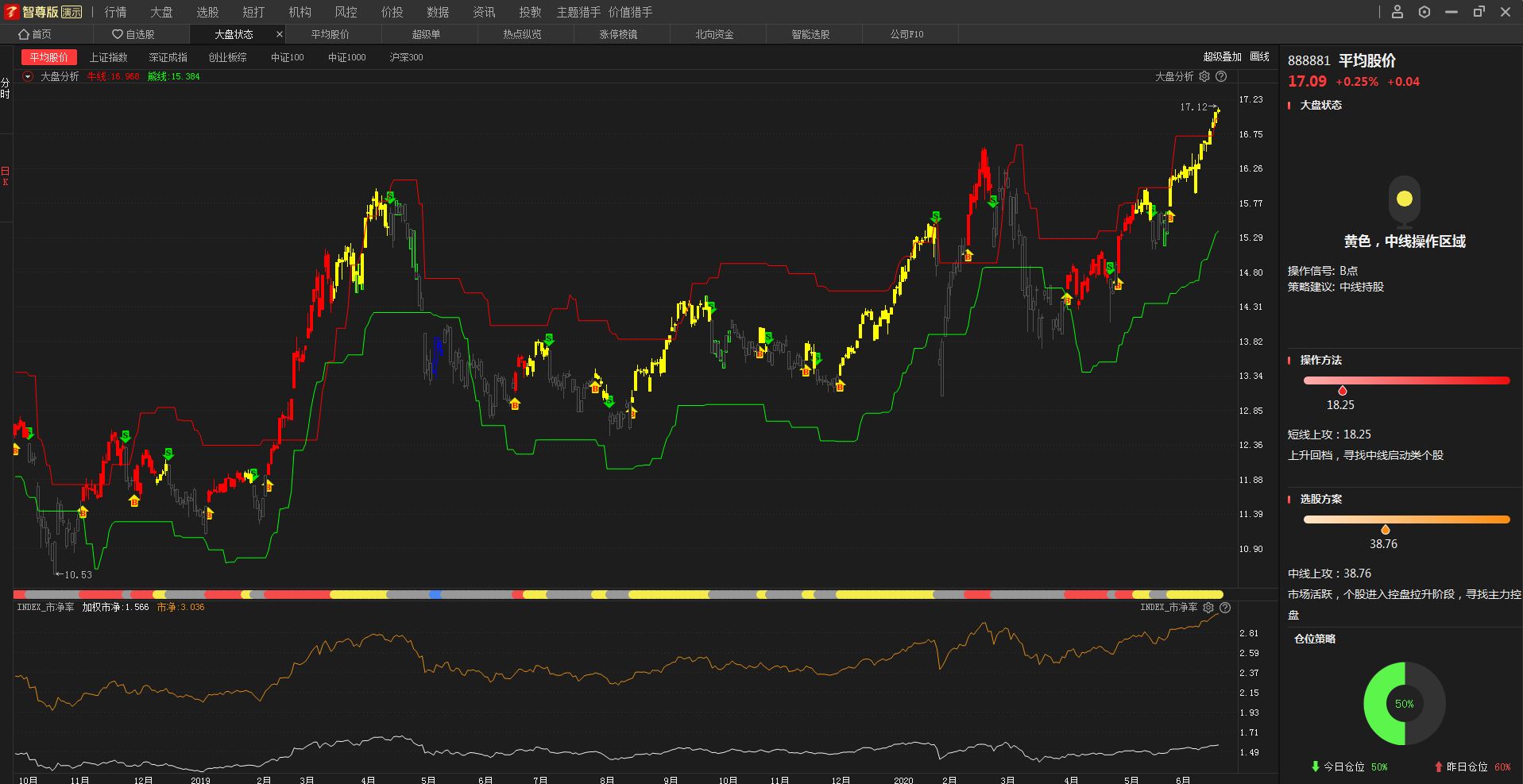Select 中证100 index
Screen dimensions: 1523x784
coord(288,57)
